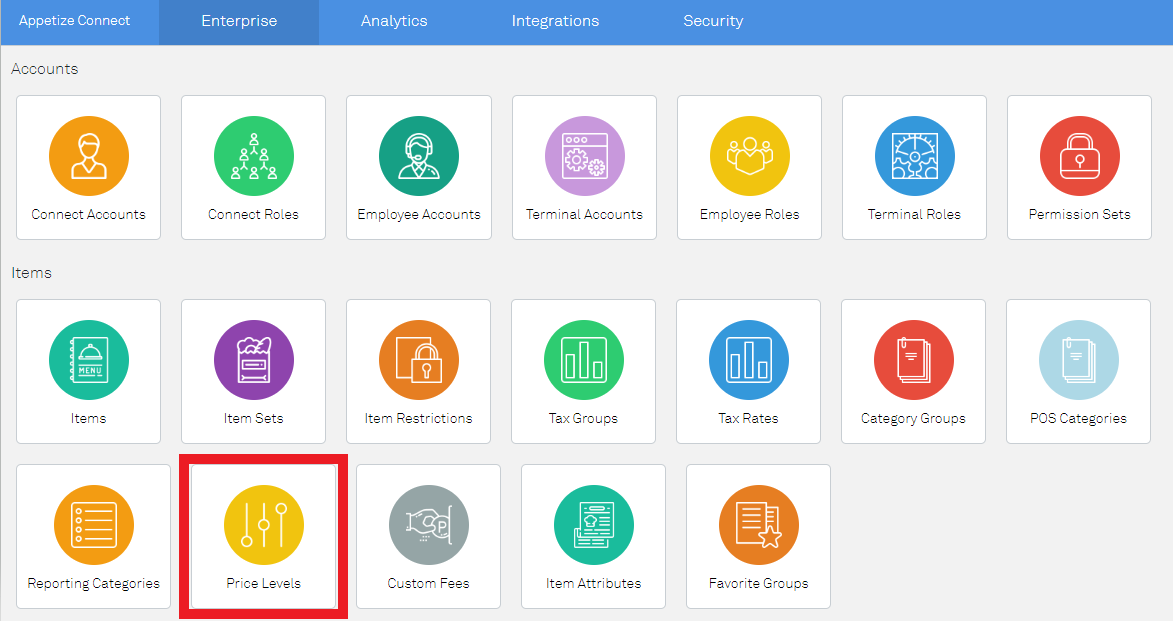Open the Connect Accounts tile

point(88,167)
